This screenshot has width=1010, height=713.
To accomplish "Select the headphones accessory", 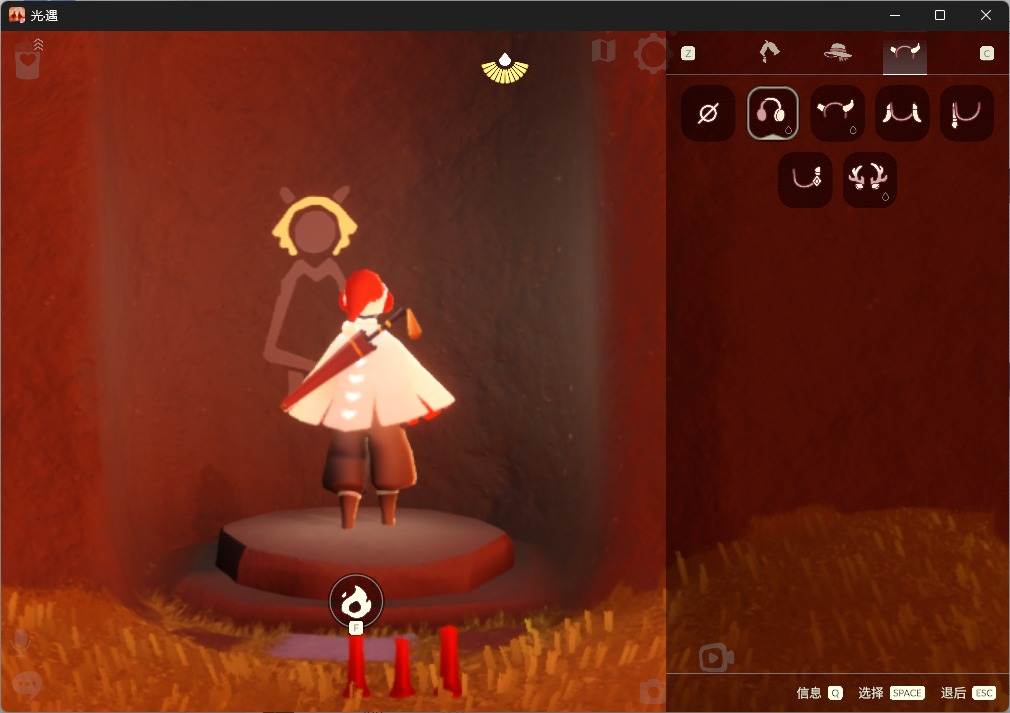I will (x=773, y=113).
